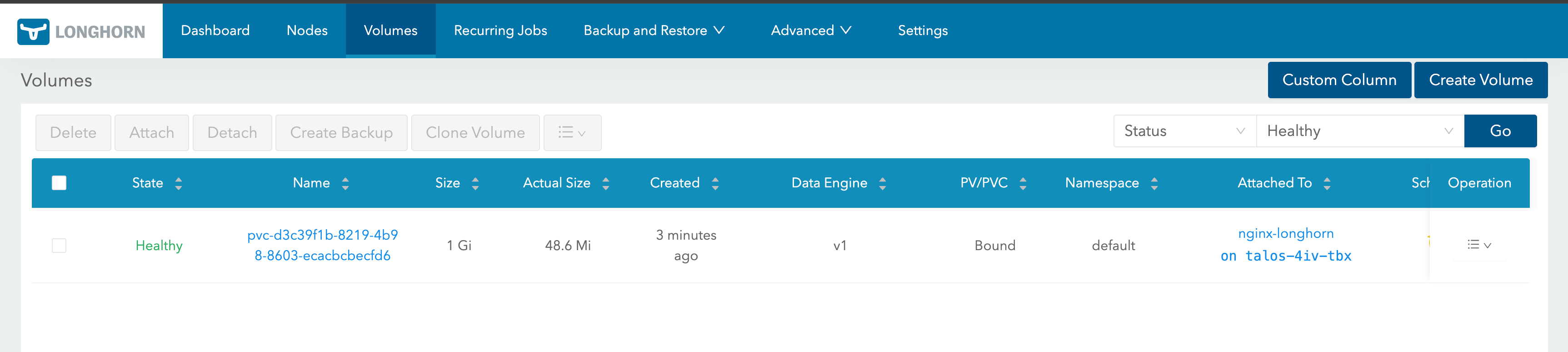This screenshot has width=1568, height=352.
Task: Sort volumes by Name column
Action: [345, 183]
